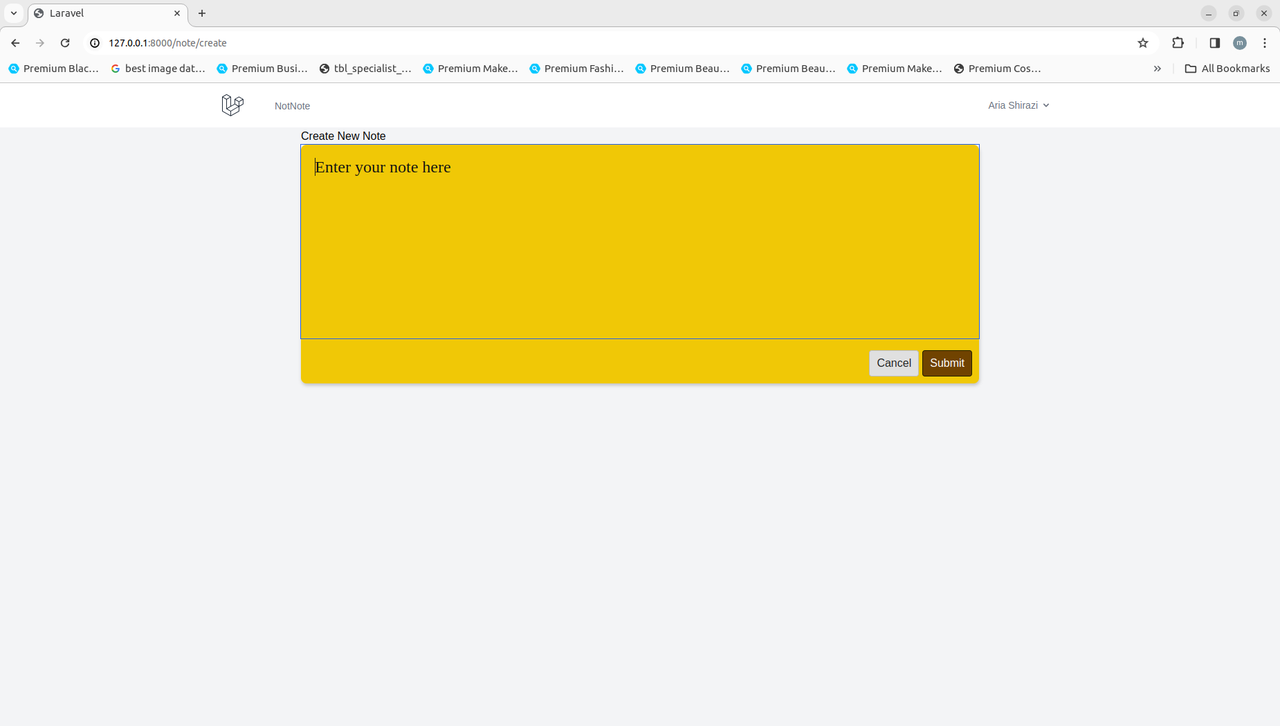Open All Bookmarks folder

point(1227,69)
